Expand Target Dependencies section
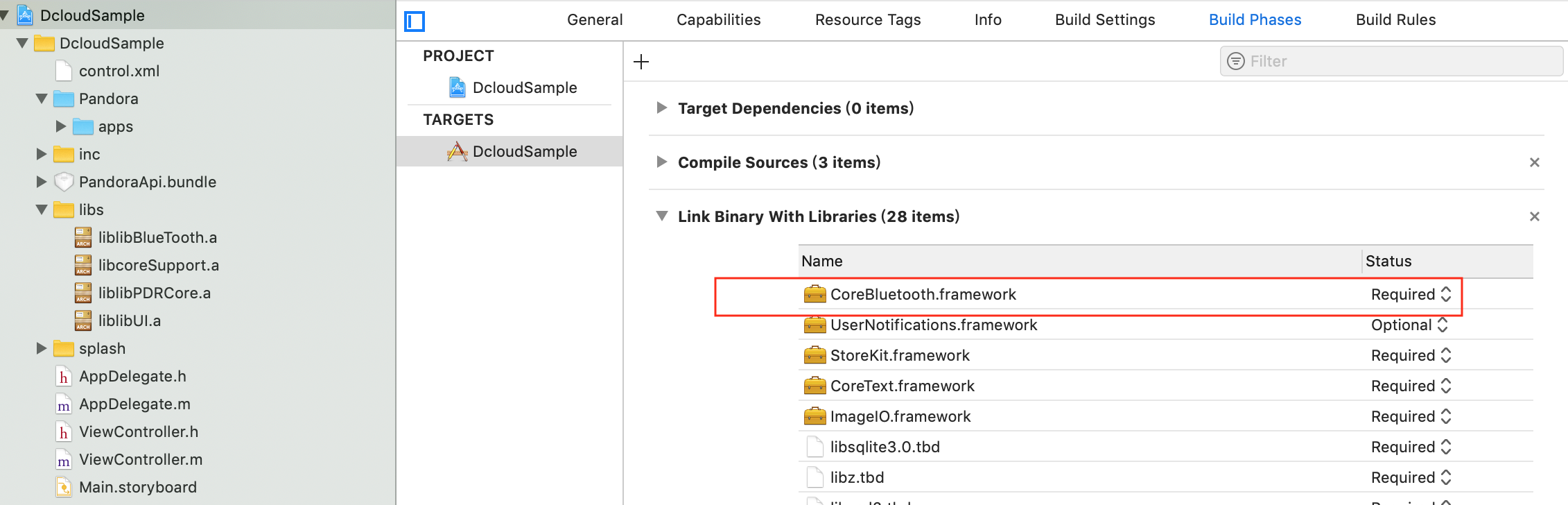This screenshot has width=1568, height=505. pos(662,108)
